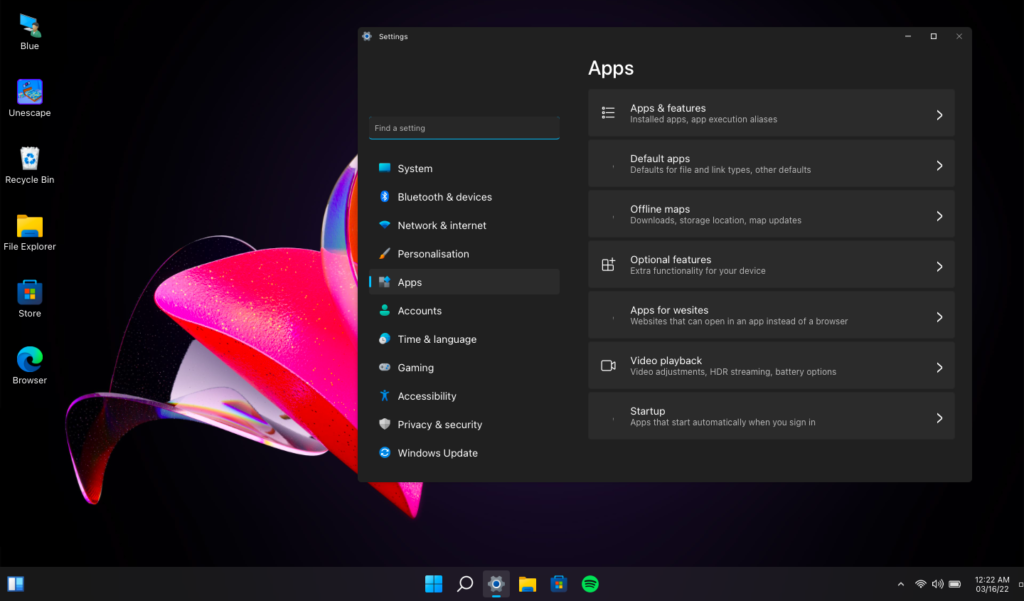Click the Optional features grid-plus icon
1024x601 pixels.
pos(608,265)
